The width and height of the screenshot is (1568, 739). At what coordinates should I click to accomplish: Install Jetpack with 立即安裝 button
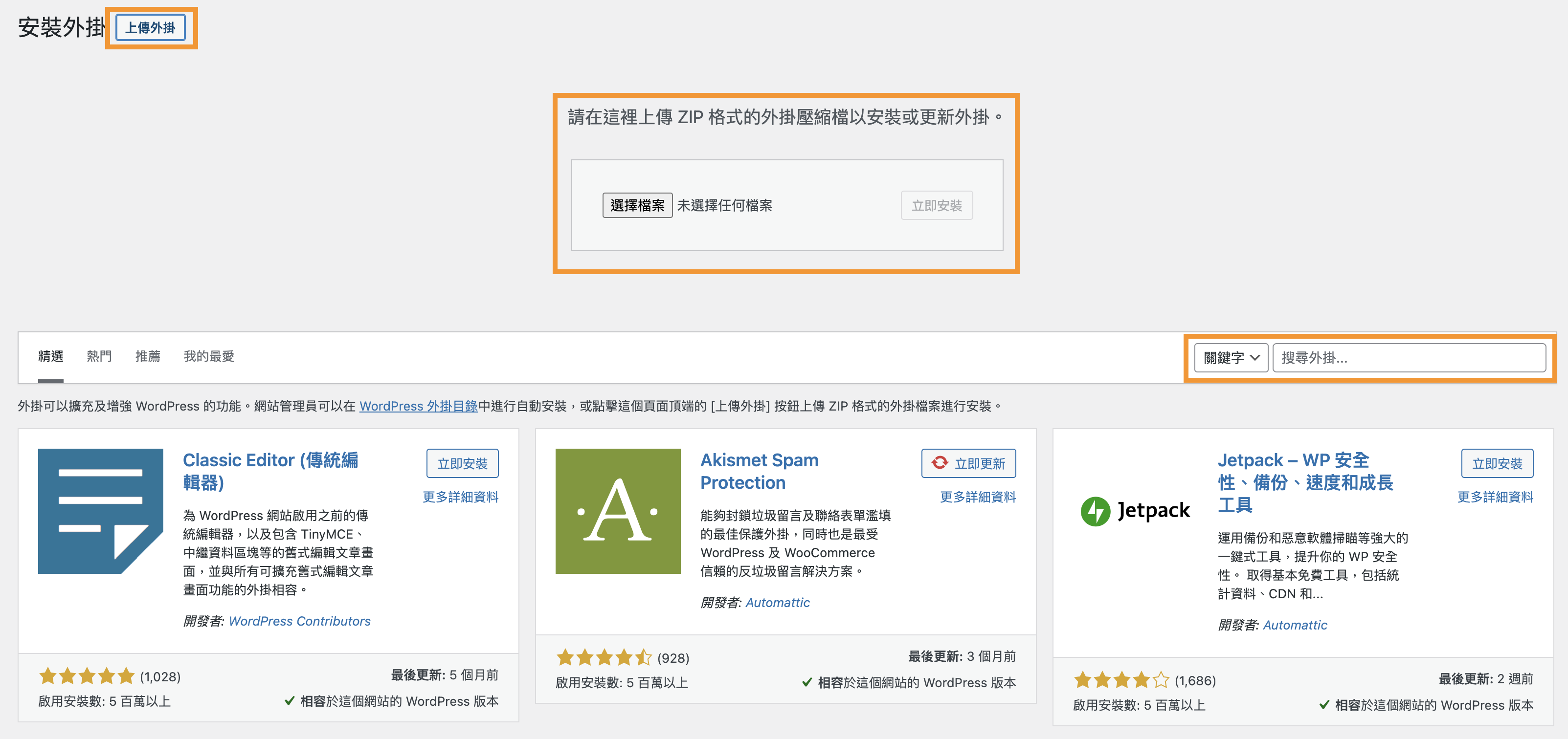tap(1497, 463)
